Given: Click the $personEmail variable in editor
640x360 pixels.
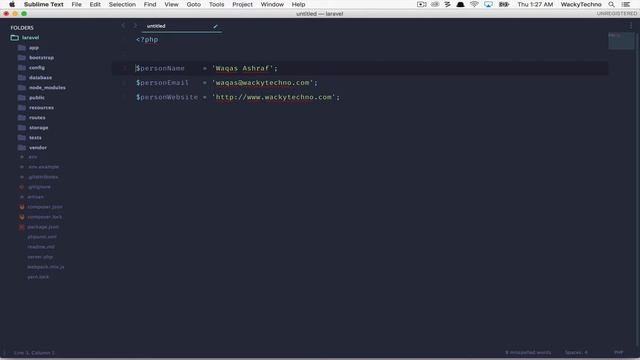Looking at the screenshot, I should click(162, 83).
